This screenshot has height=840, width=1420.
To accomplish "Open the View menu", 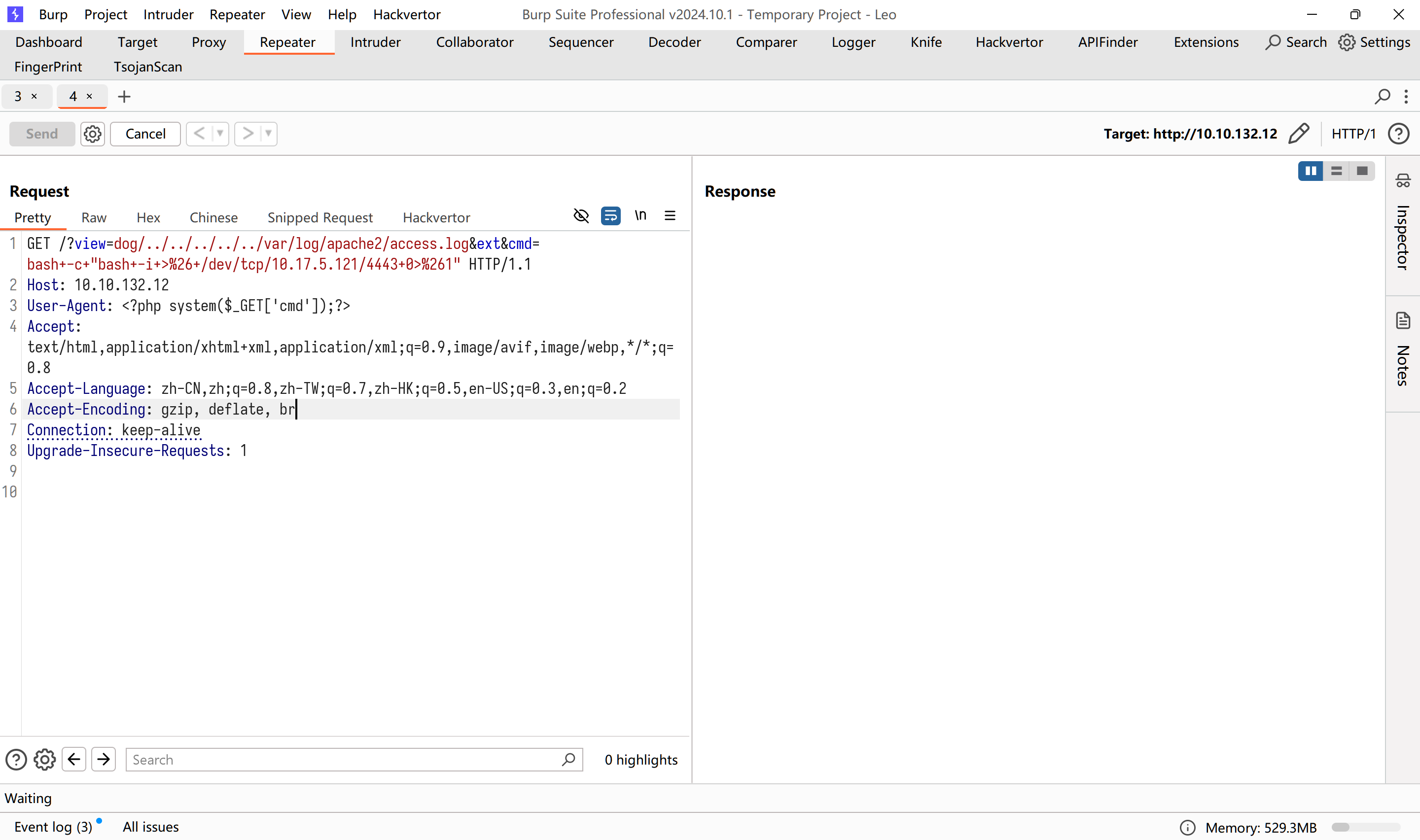I will [x=296, y=14].
